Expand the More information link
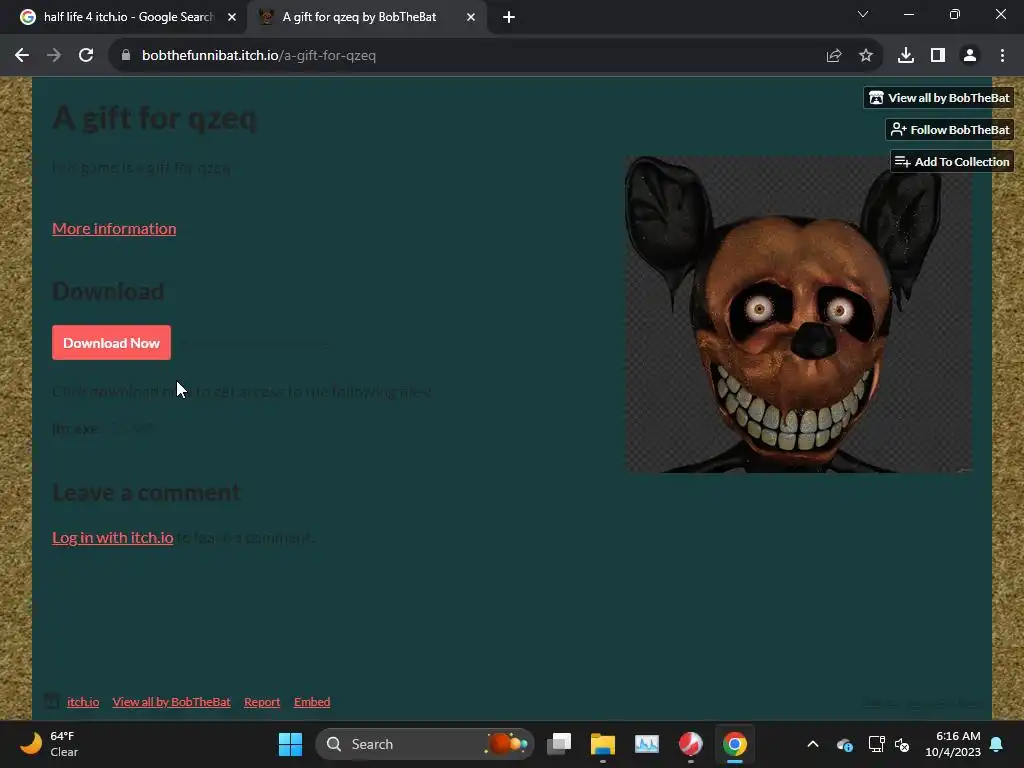1024x768 pixels. [114, 229]
